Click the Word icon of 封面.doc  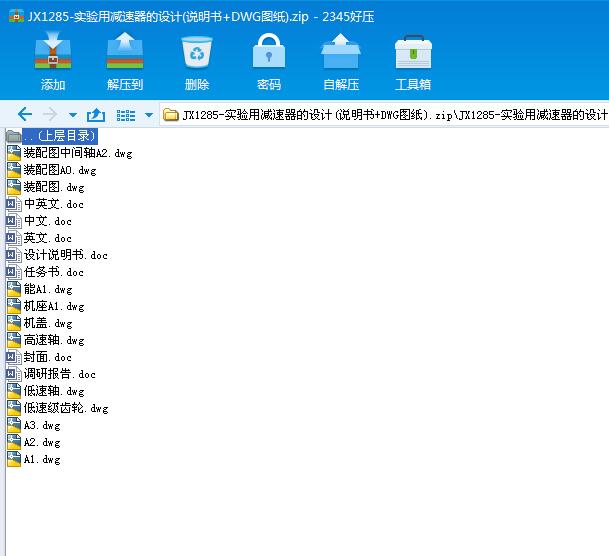pyautogui.click(x=14, y=357)
